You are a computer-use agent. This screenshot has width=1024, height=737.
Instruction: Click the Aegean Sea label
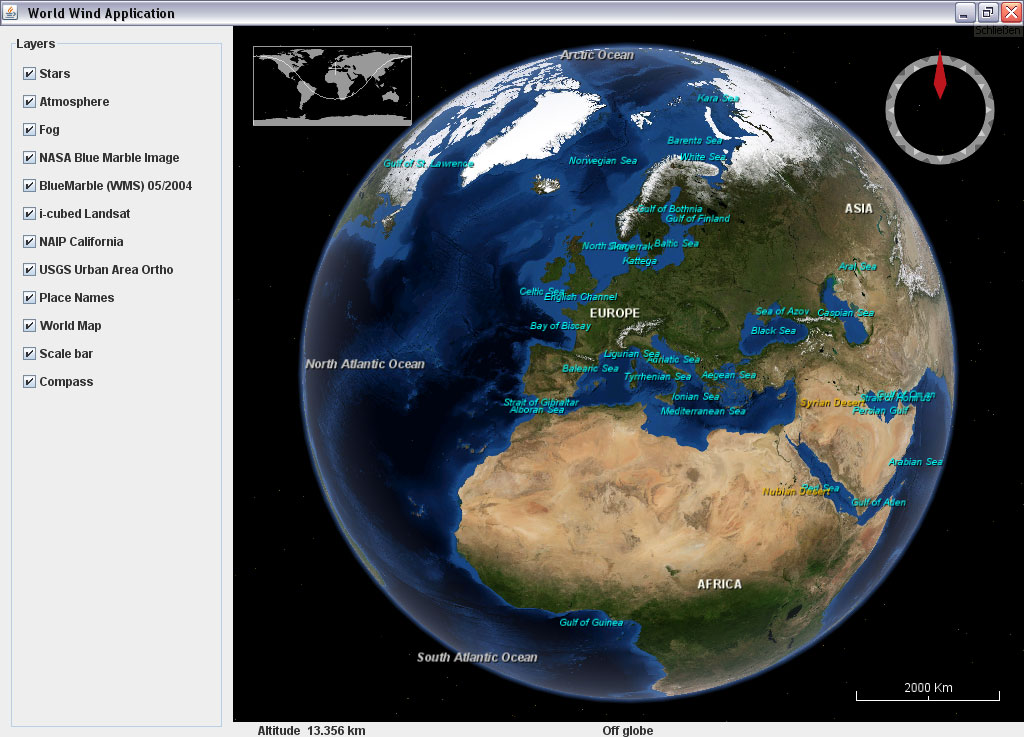pyautogui.click(x=728, y=375)
